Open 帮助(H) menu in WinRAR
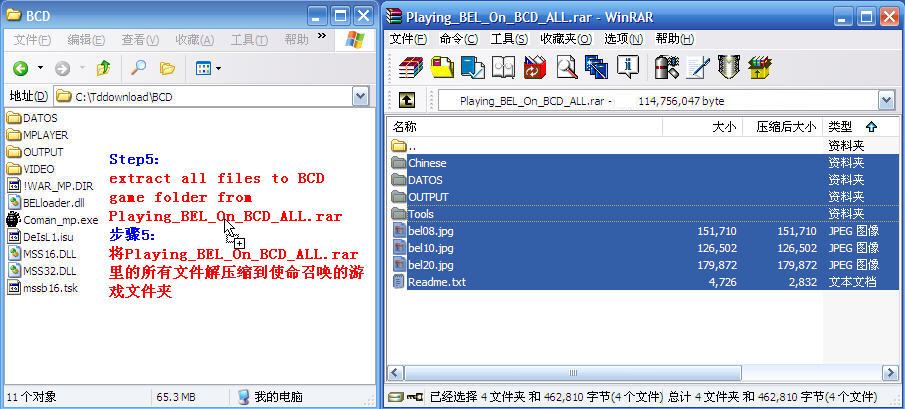This screenshot has width=905, height=409. tap(675, 39)
